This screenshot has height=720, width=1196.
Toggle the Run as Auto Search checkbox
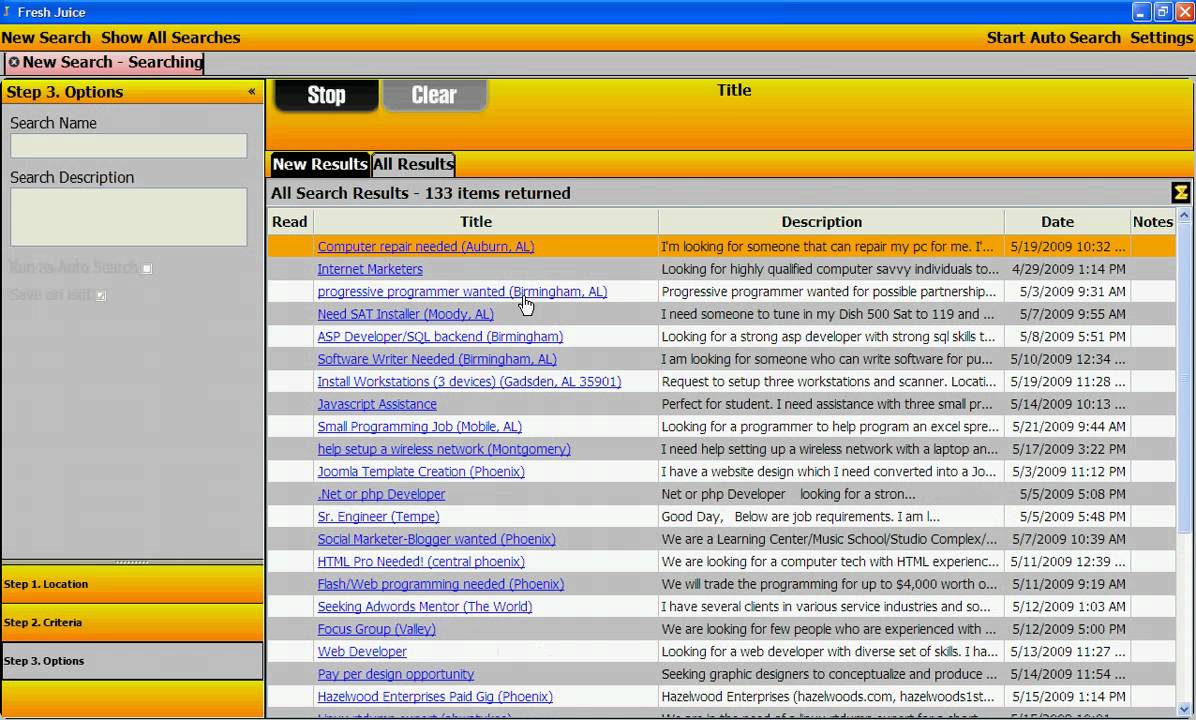point(147,268)
